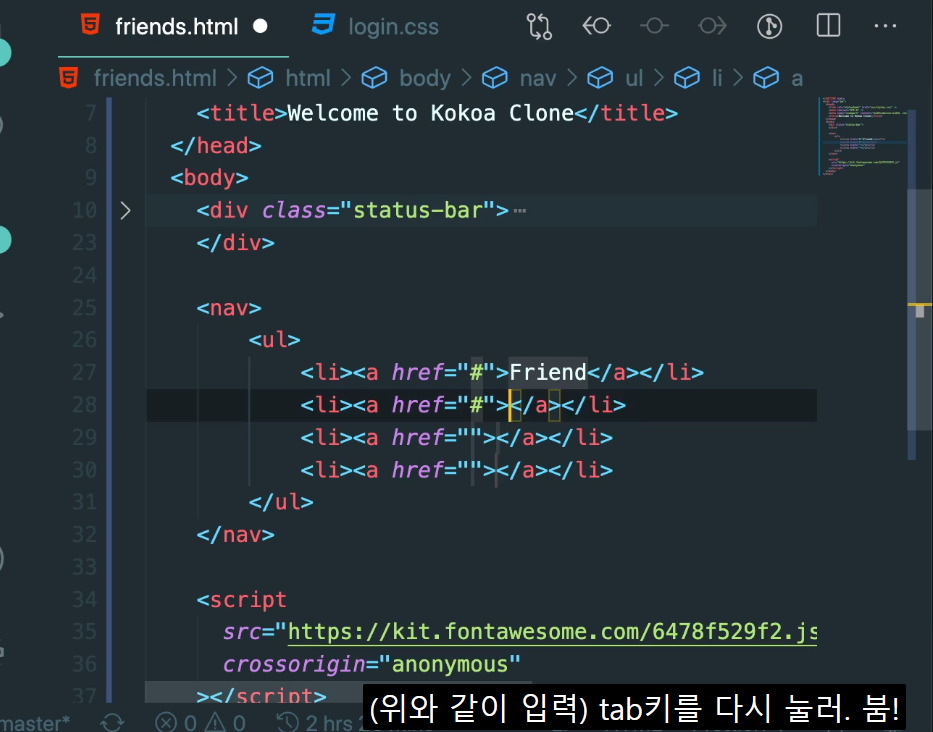Click the "anonymous" crossorigin value
The height and width of the screenshot is (732, 933).
click(449, 664)
